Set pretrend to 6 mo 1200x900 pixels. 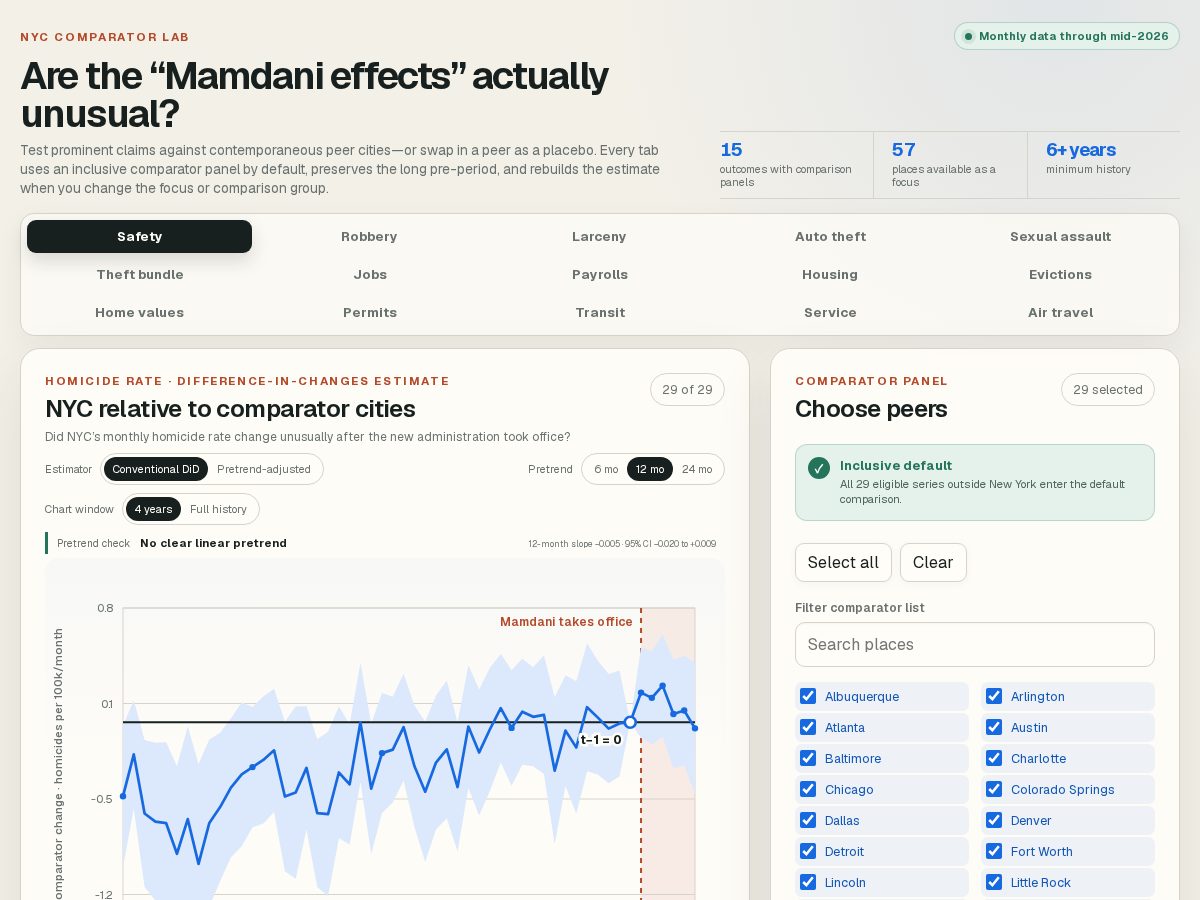pos(606,469)
